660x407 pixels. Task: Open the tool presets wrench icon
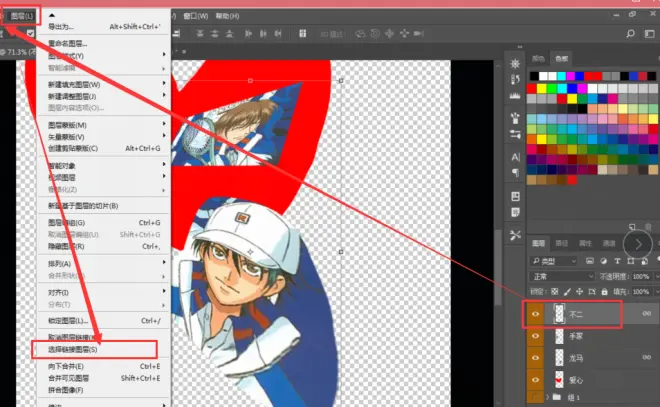point(515,235)
